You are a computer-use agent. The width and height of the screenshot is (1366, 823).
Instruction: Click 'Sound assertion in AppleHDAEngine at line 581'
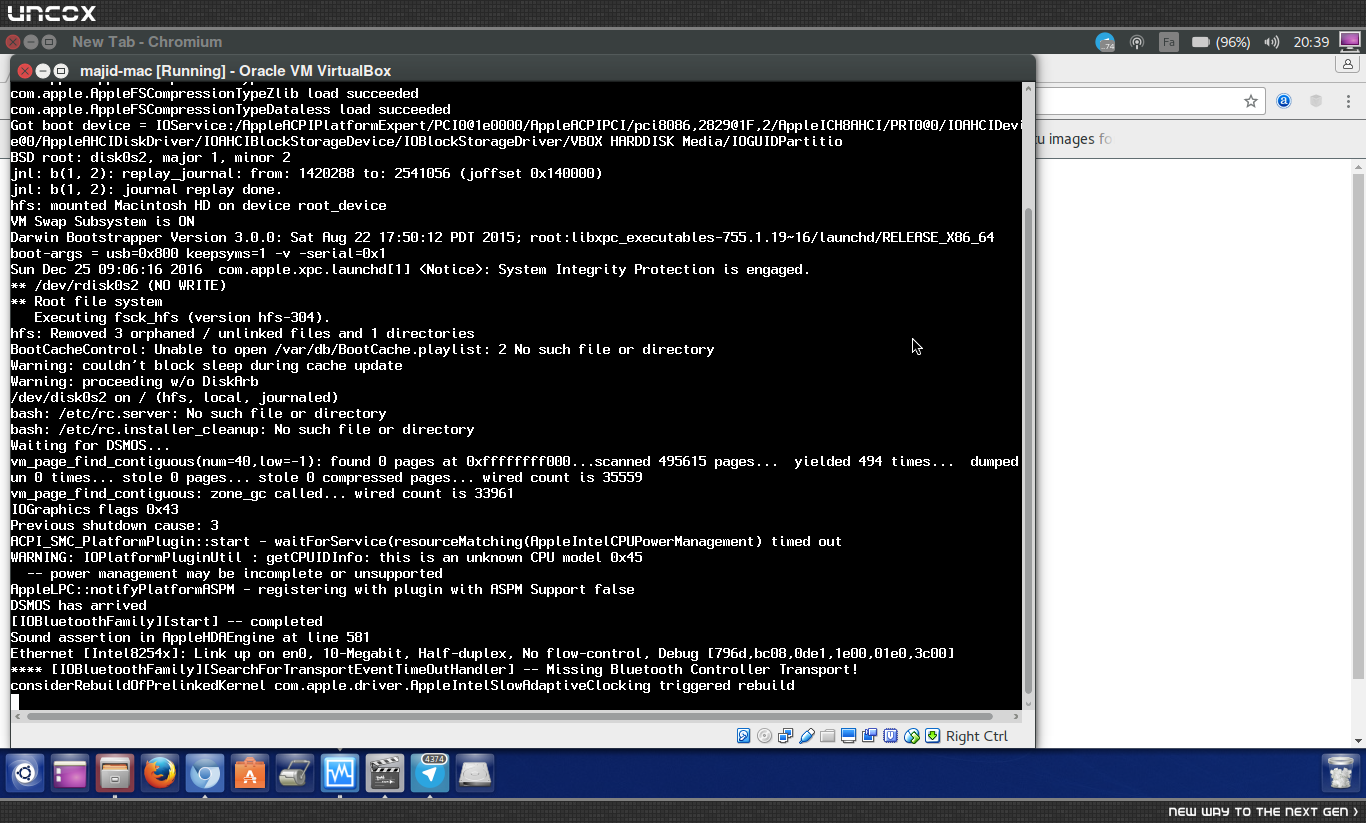(190, 637)
